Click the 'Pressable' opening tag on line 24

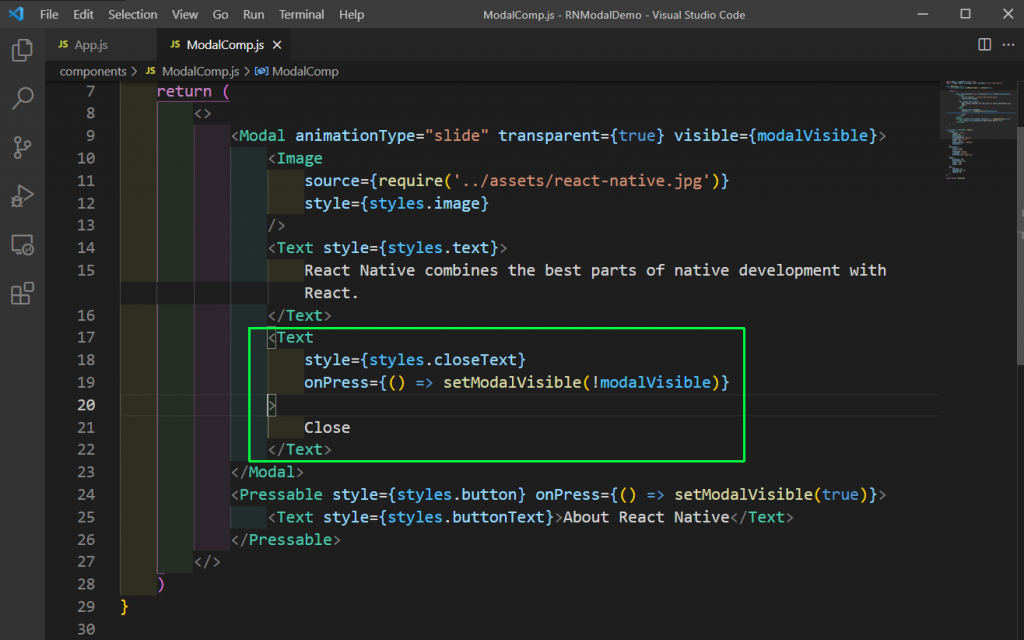tap(281, 495)
